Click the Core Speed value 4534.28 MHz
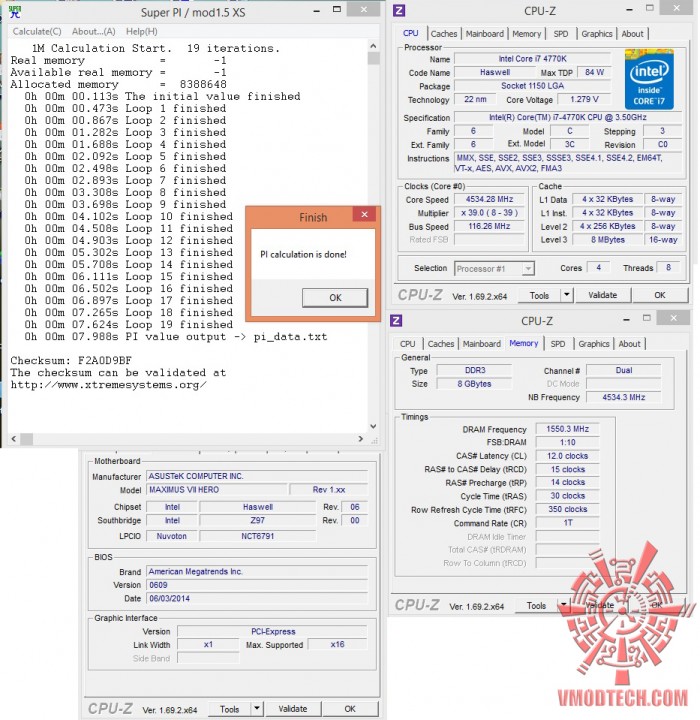The width and height of the screenshot is (700, 720). tap(490, 199)
